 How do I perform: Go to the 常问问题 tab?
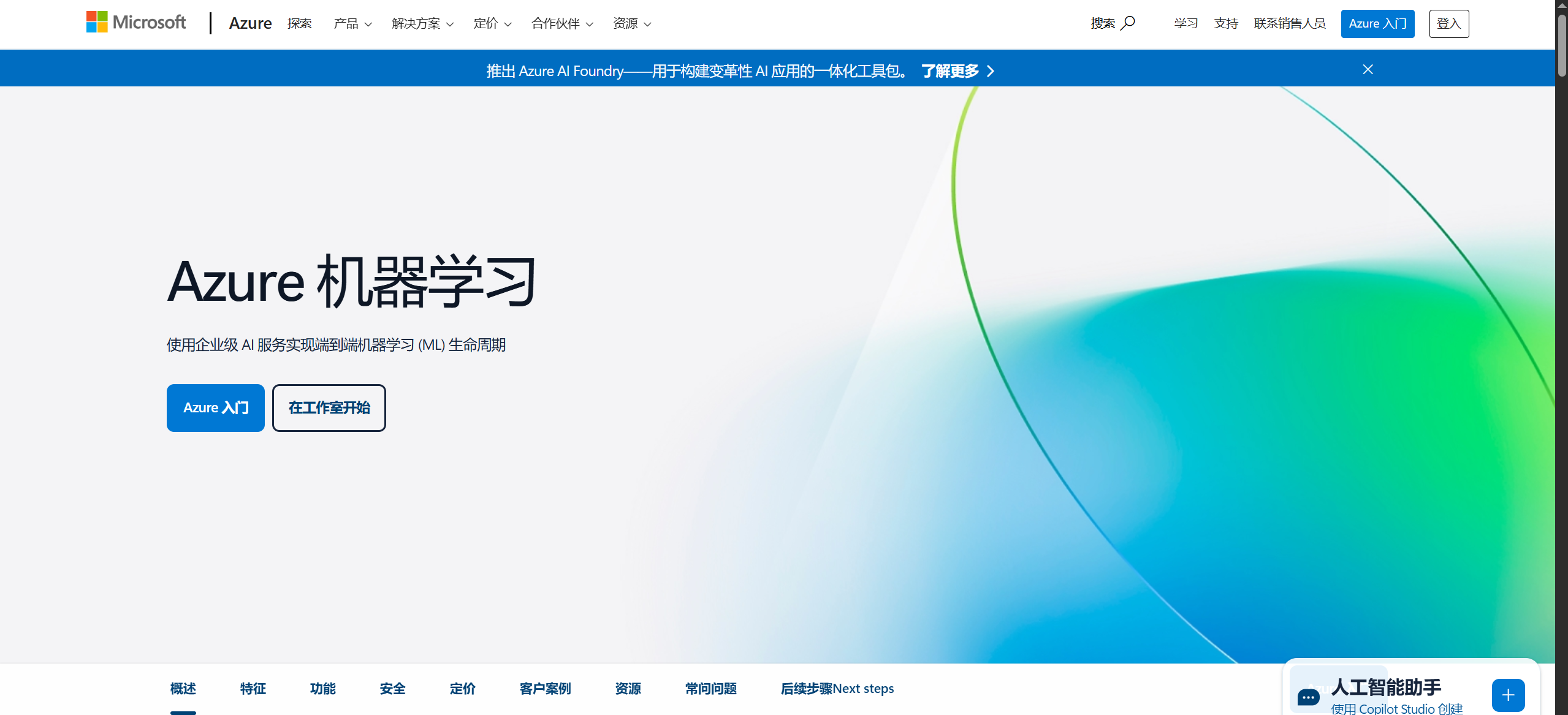click(x=710, y=688)
